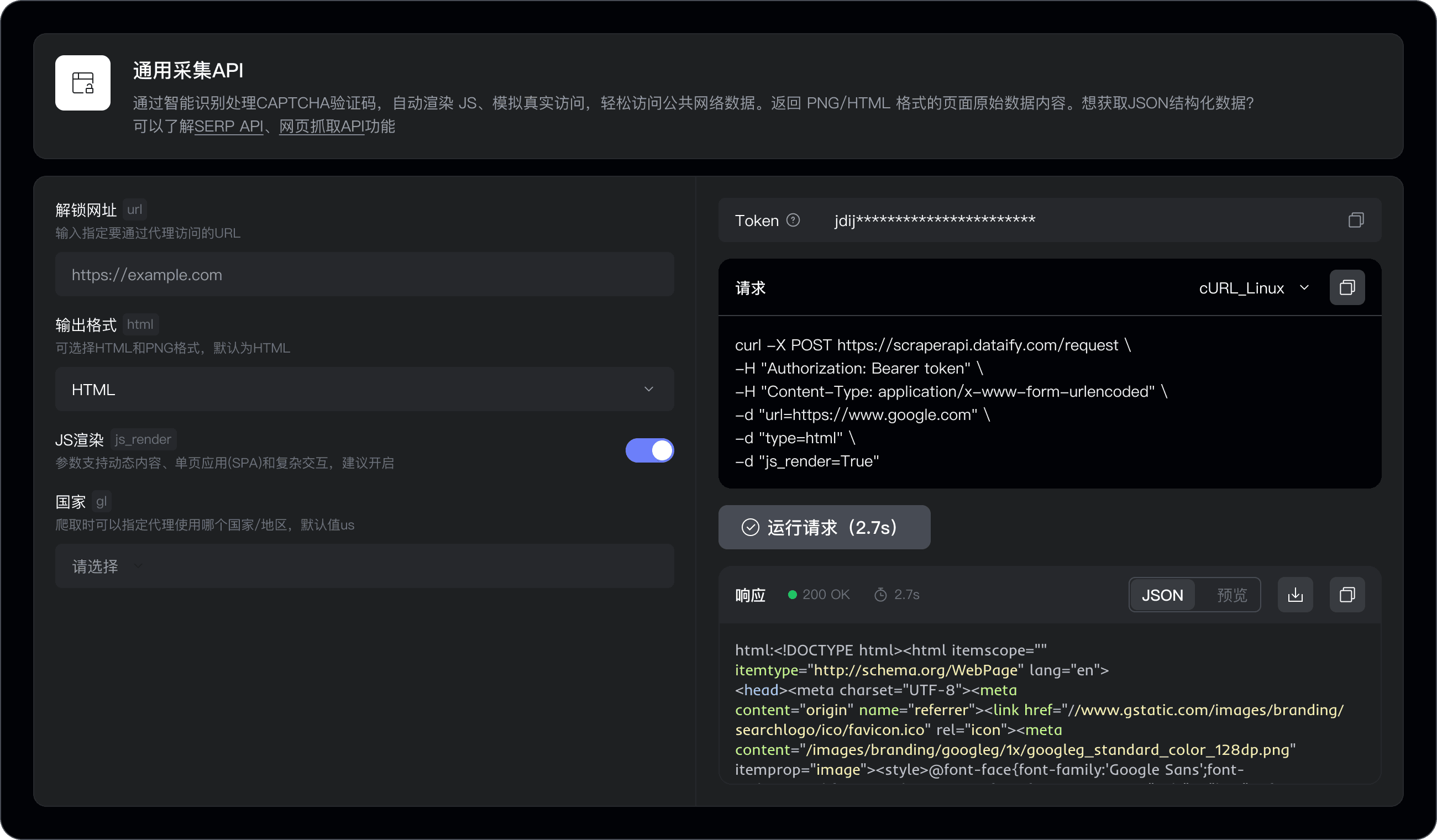Click the timer icon next to 2.7s
Image resolution: width=1437 pixels, height=840 pixels.
point(880,594)
